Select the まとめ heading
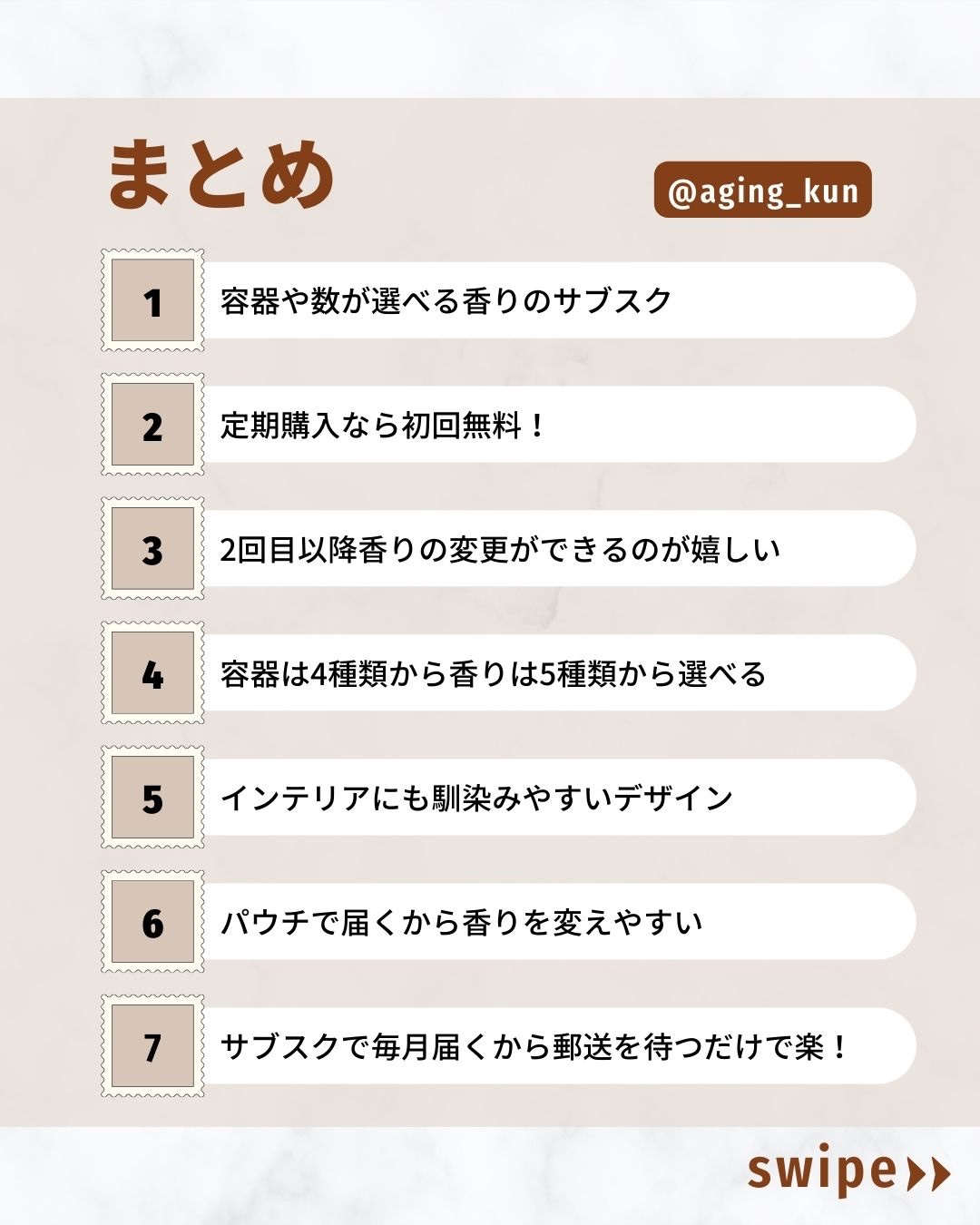The height and width of the screenshot is (1225, 980). (x=222, y=175)
